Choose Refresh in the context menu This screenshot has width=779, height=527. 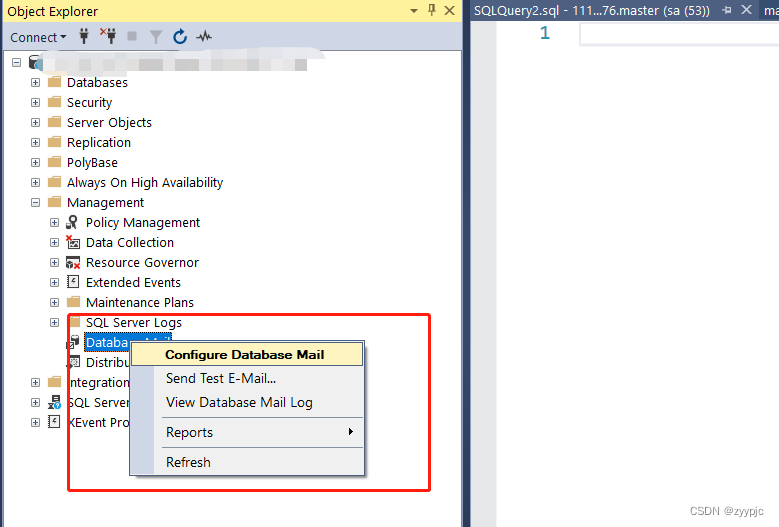[247, 462]
